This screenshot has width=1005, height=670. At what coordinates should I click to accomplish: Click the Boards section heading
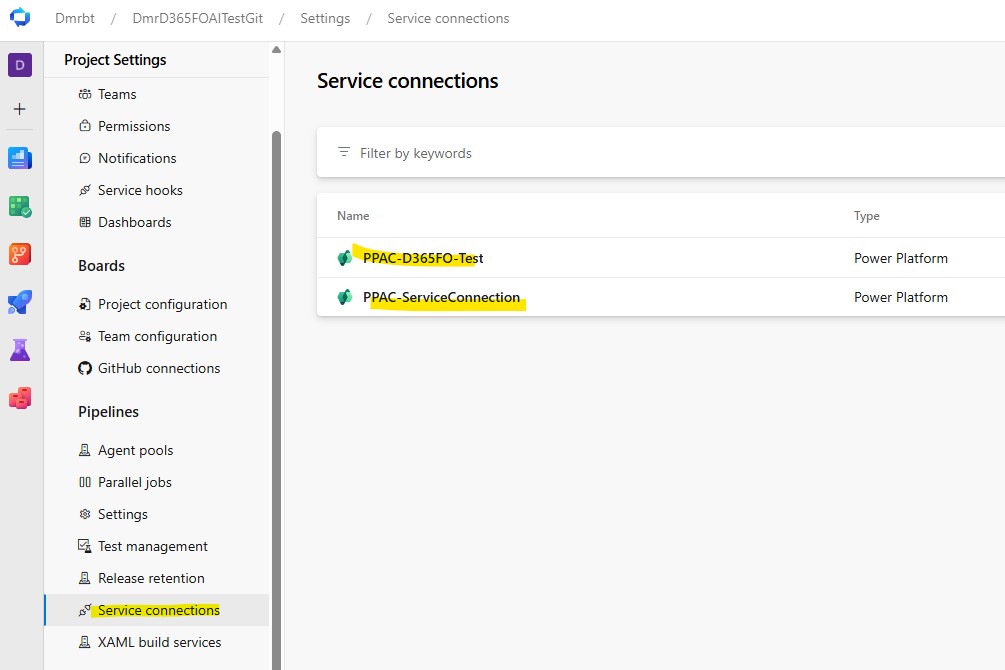coord(101,265)
